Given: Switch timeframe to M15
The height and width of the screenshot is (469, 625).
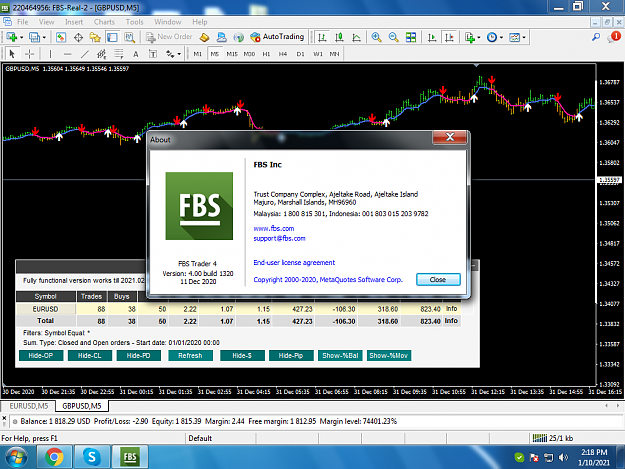Looking at the screenshot, I should click(232, 54).
